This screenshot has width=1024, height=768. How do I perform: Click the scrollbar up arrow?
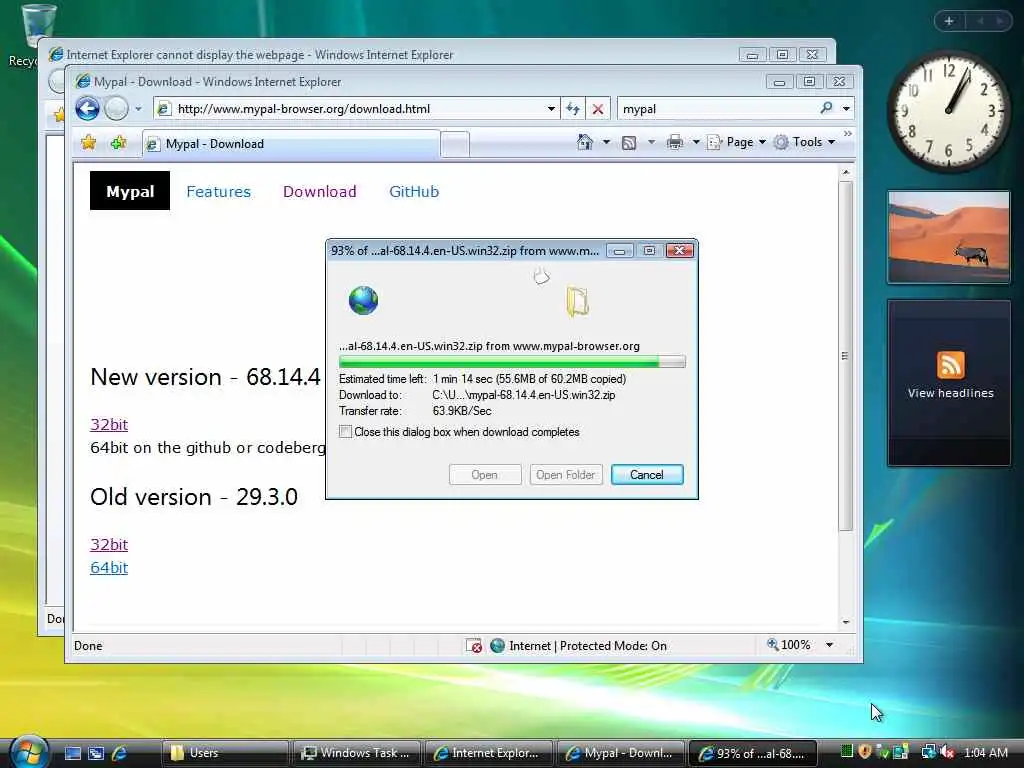pos(846,172)
